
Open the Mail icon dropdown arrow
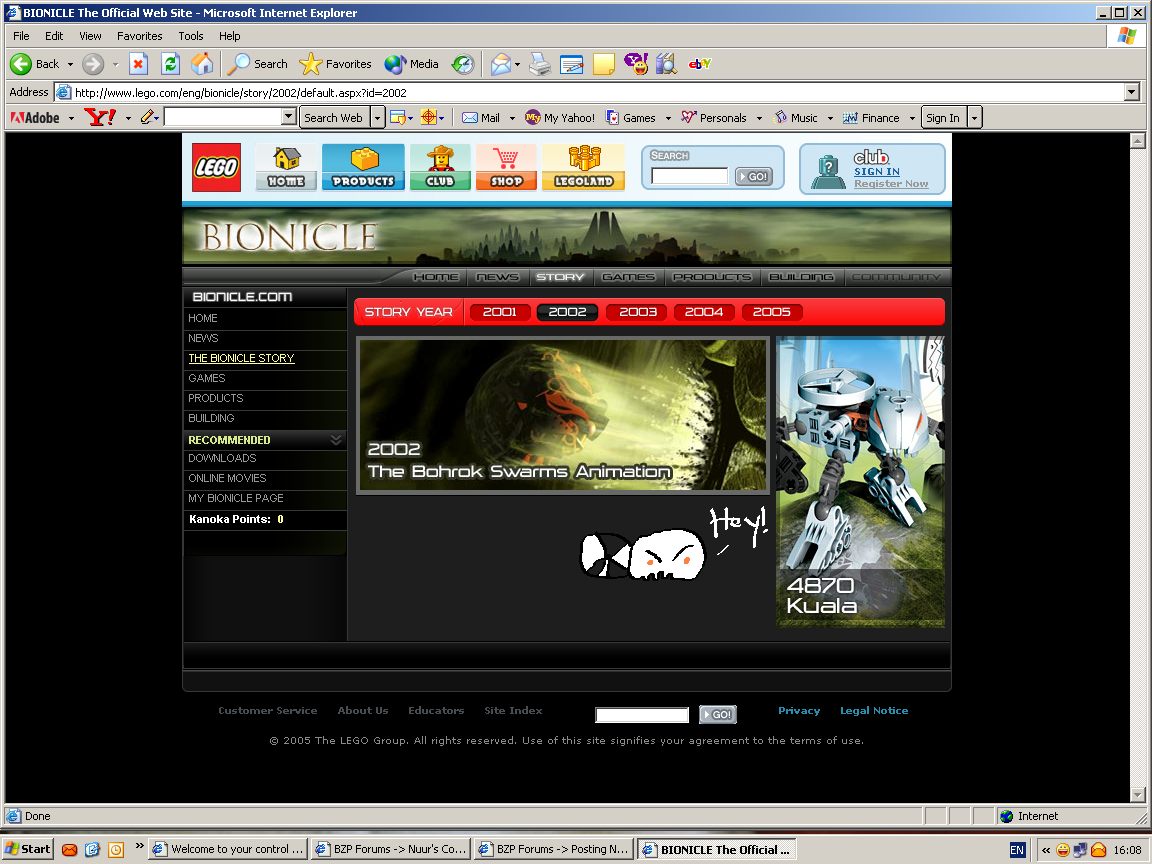pyautogui.click(x=517, y=65)
